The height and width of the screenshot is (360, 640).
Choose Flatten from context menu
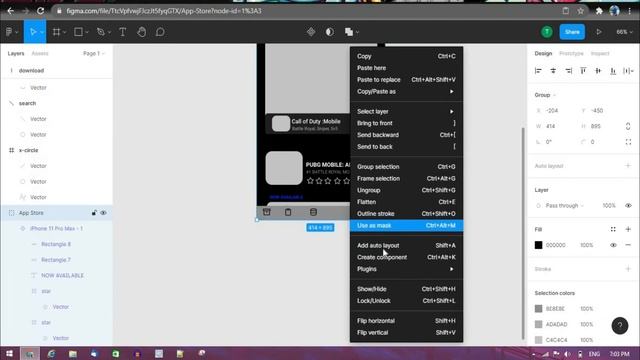tap(406, 202)
